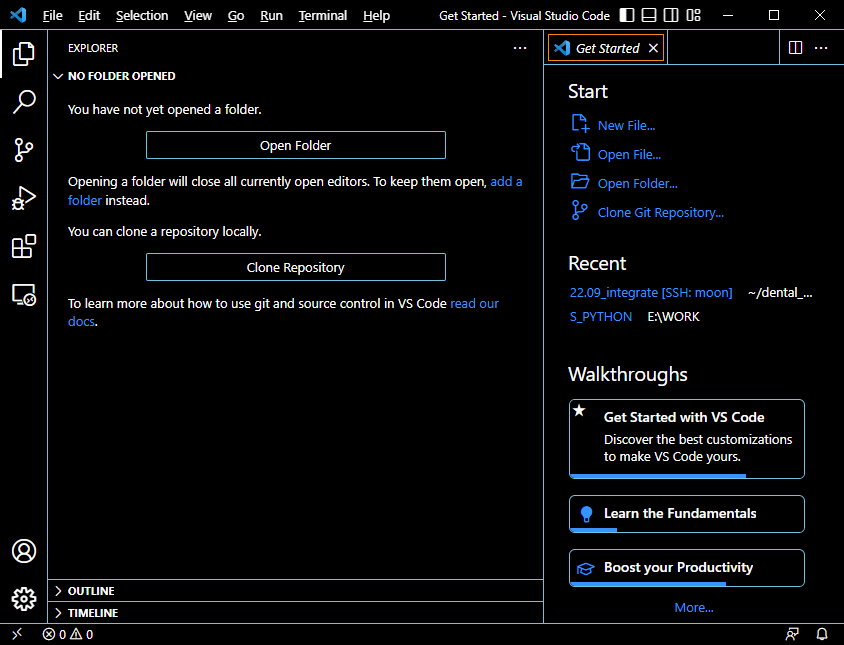The width and height of the screenshot is (844, 645).
Task: Click the lightbulb icon on Learn the Fundamentals
Action: [586, 514]
